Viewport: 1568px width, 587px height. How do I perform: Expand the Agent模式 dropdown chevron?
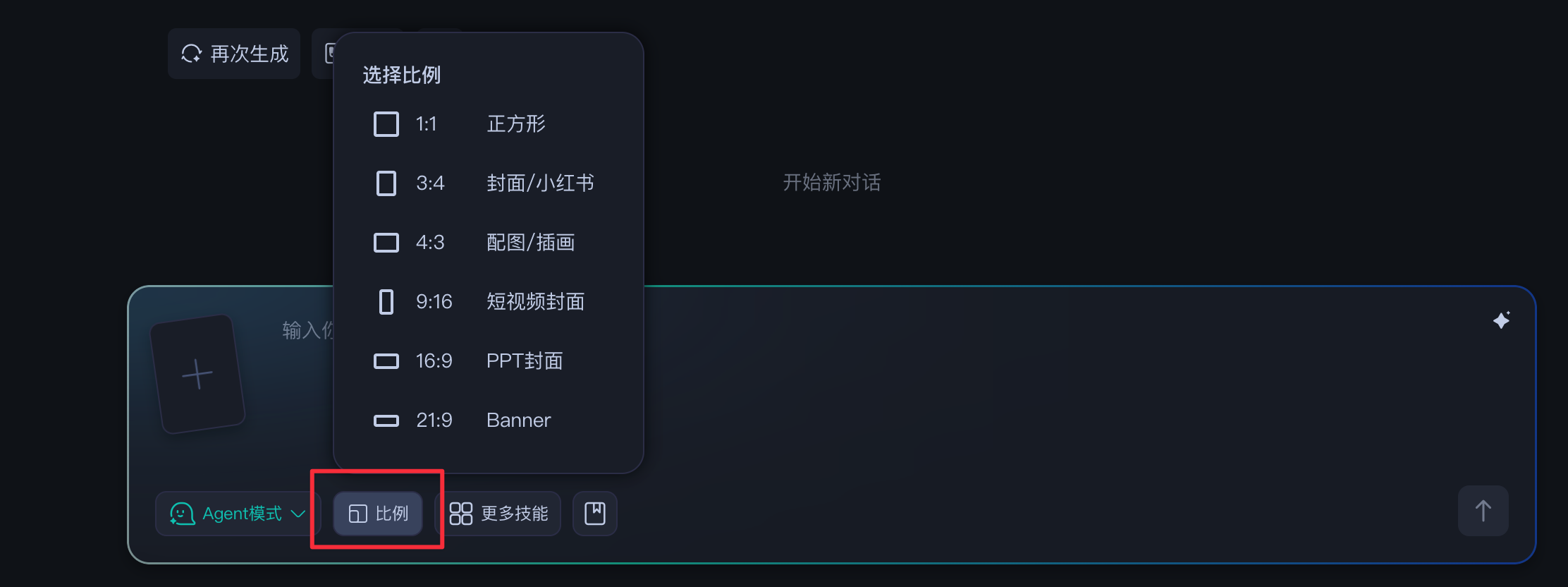pos(298,514)
